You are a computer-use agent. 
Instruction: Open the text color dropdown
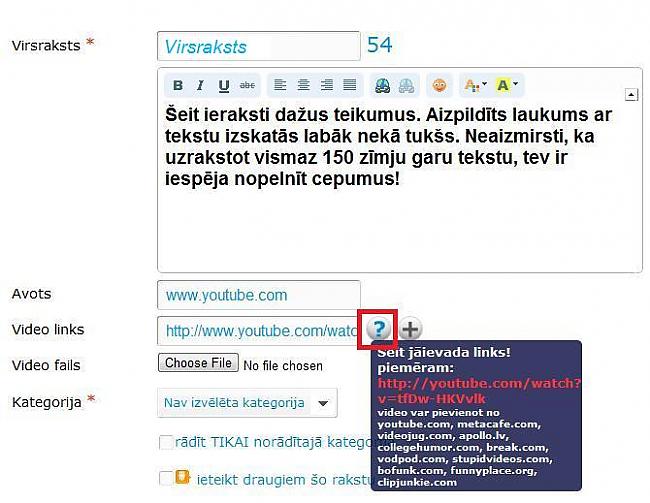475,85
